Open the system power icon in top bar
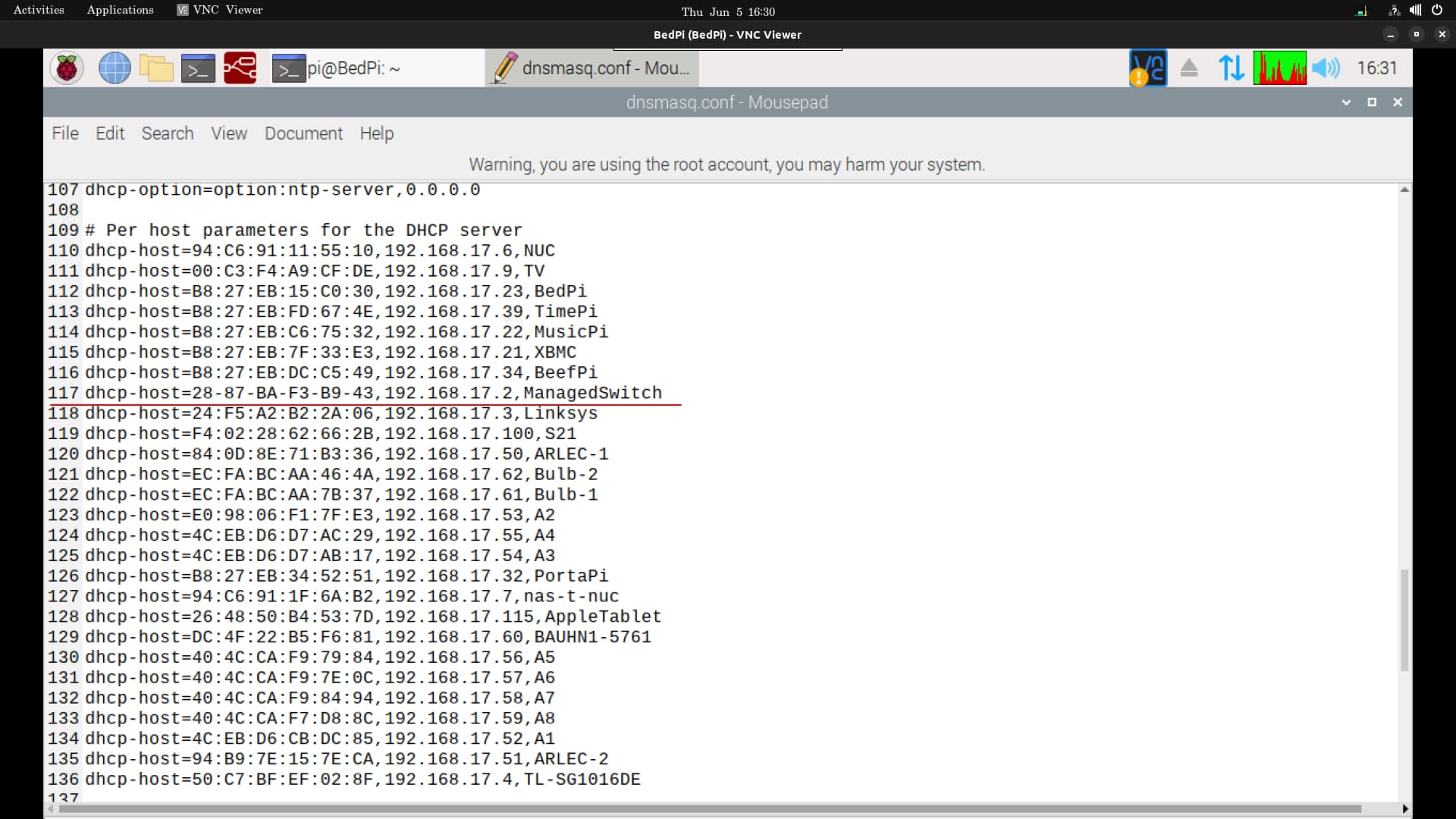Screen dimensions: 1456x819 point(1437,10)
